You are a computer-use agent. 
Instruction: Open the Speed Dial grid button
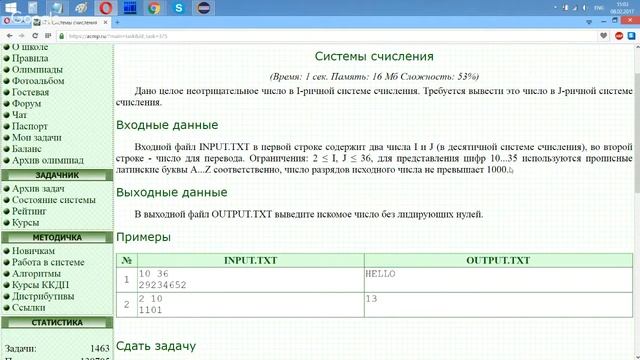point(48,36)
